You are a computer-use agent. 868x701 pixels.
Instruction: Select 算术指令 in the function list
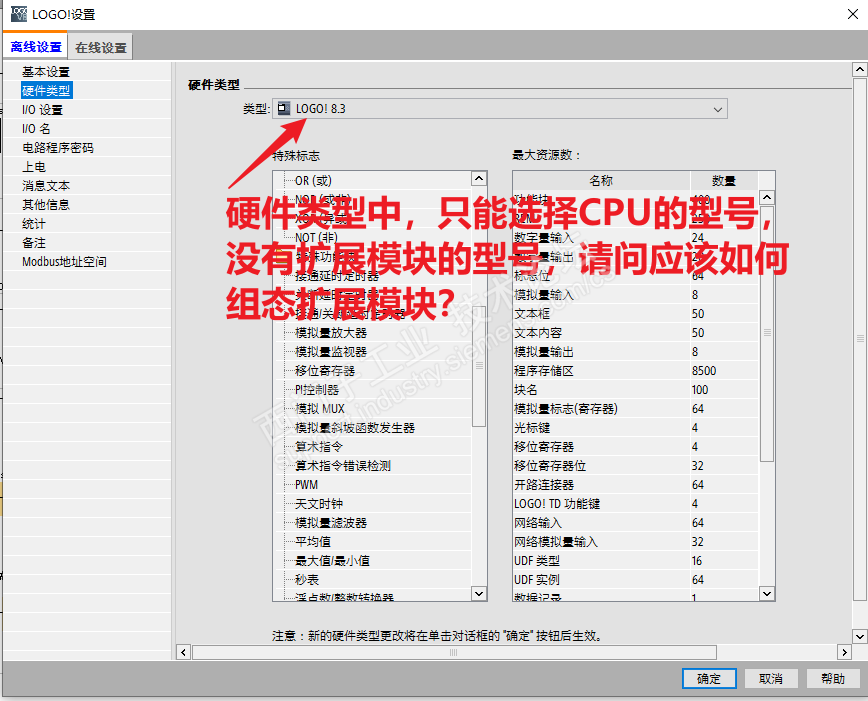[x=319, y=446]
